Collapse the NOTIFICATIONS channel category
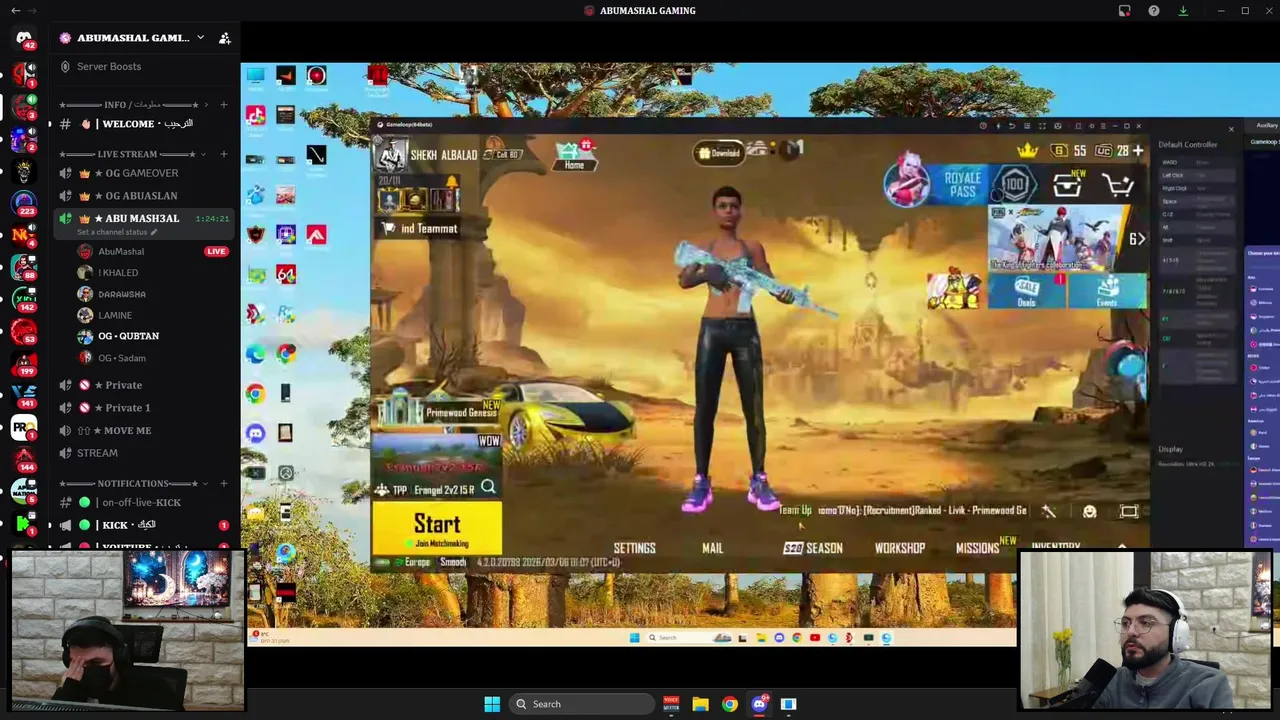Image resolution: width=1280 pixels, height=720 pixels. [132, 483]
